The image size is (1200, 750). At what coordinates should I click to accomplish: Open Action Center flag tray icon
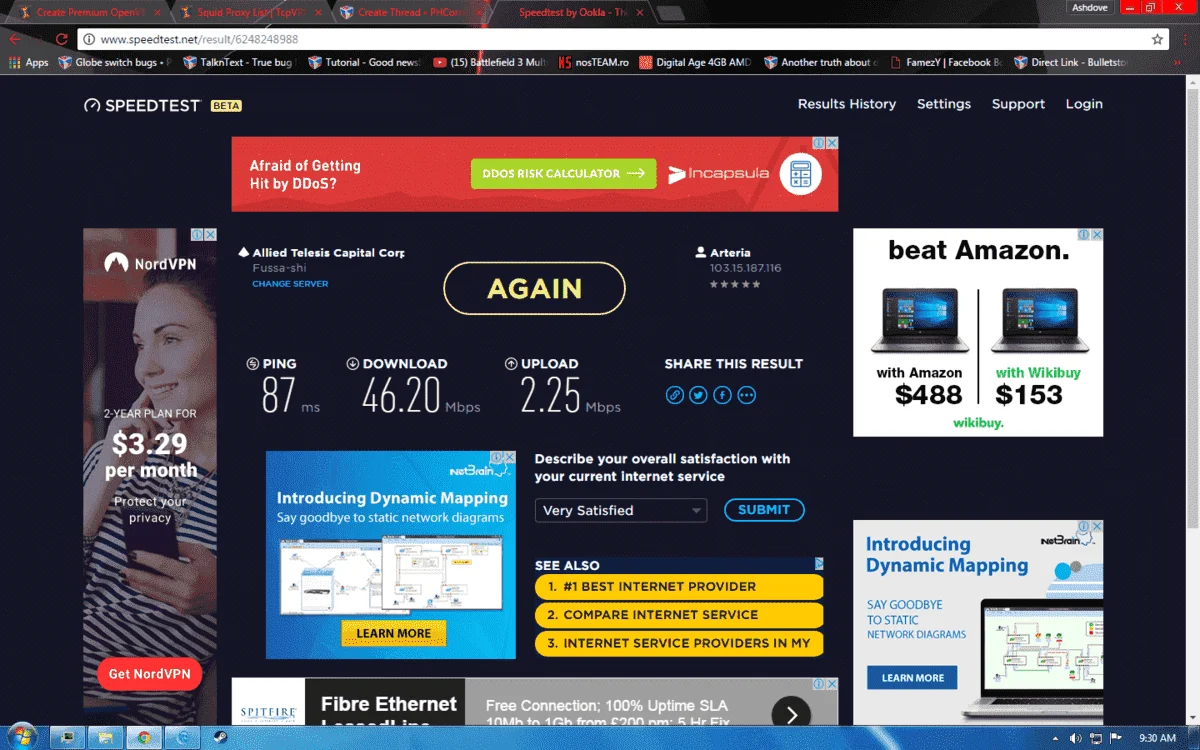[1115, 738]
